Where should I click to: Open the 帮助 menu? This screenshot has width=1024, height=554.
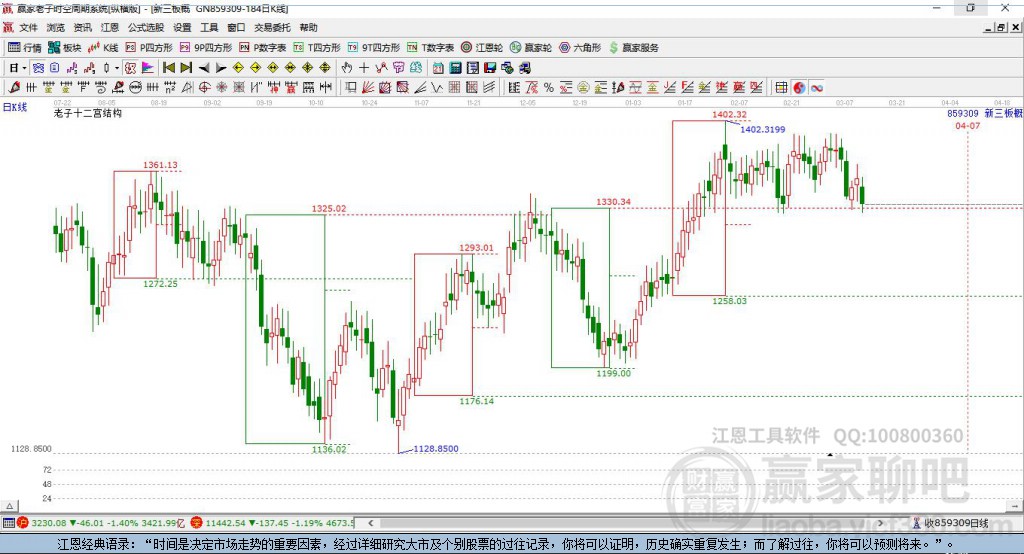pos(308,27)
